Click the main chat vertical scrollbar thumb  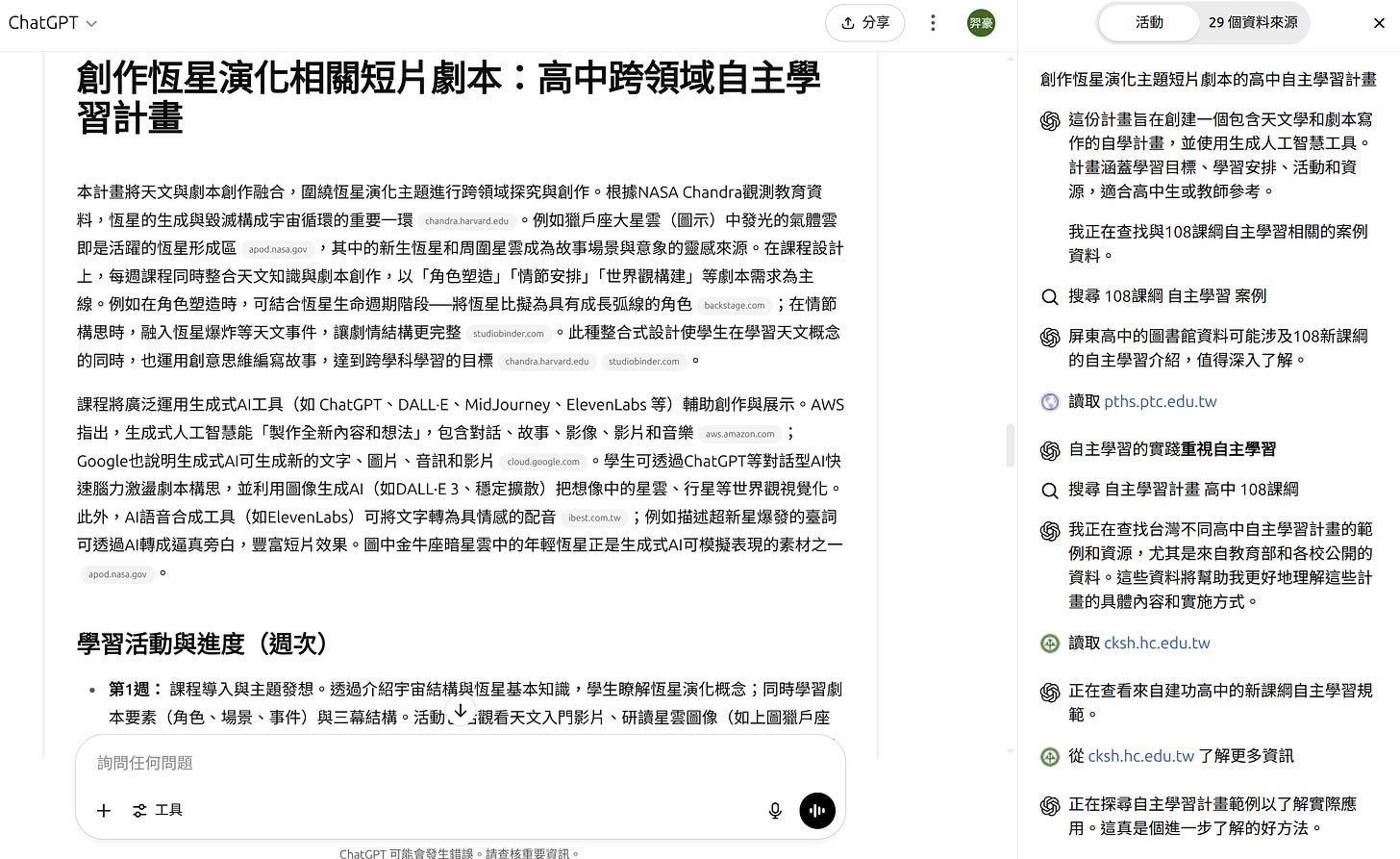coord(1010,444)
